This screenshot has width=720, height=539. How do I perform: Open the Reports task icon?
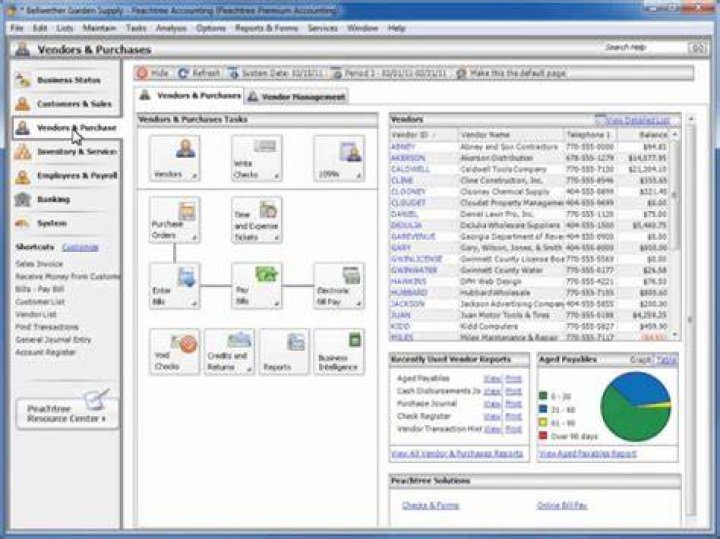pyautogui.click(x=284, y=352)
